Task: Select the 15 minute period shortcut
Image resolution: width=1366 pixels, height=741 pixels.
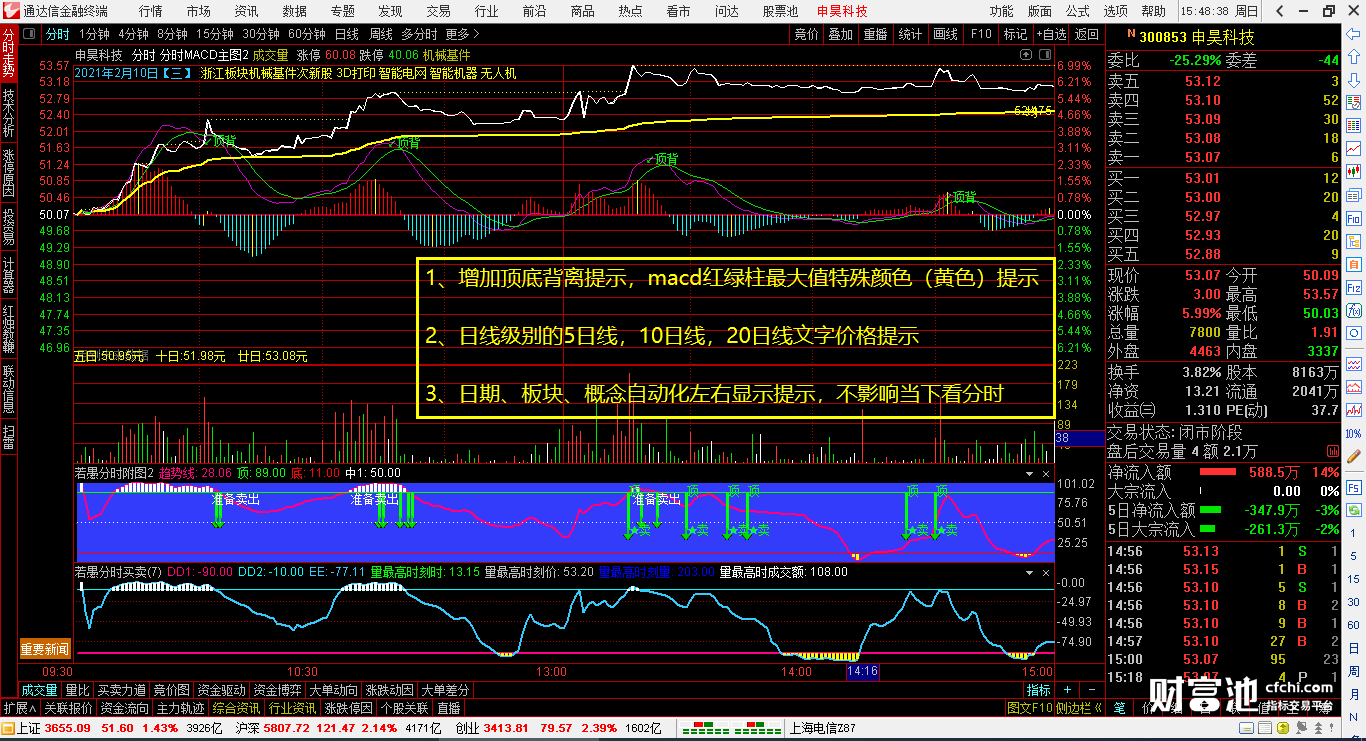Action: [x=1353, y=580]
